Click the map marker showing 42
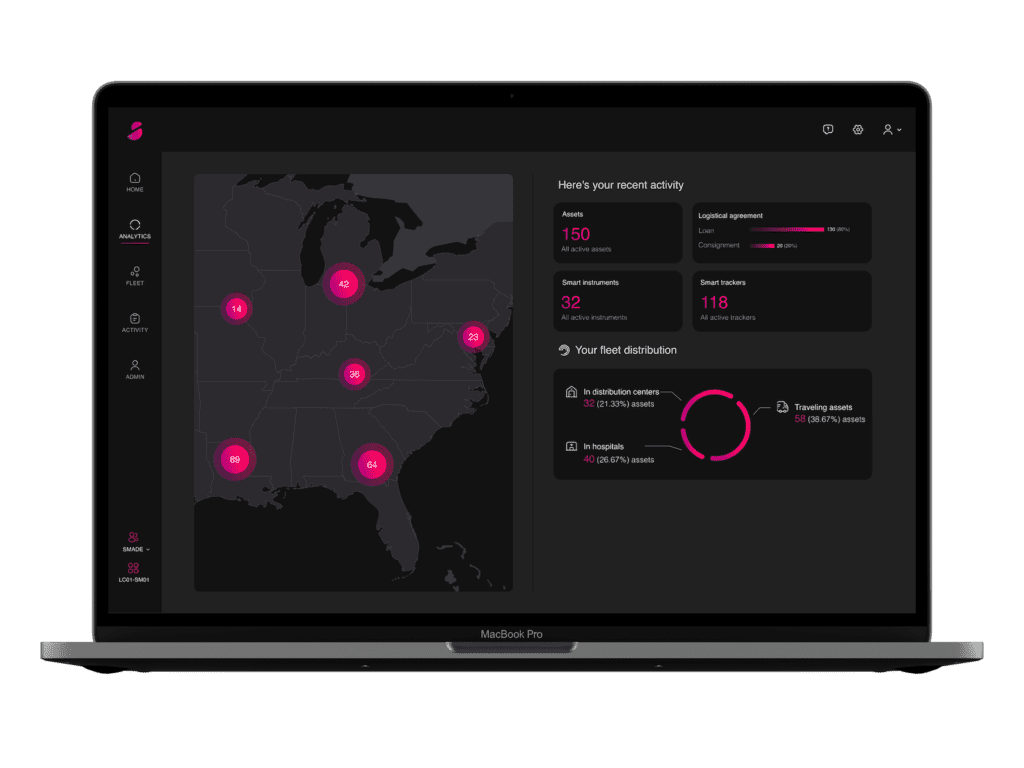The image size is (1024, 768). point(345,284)
